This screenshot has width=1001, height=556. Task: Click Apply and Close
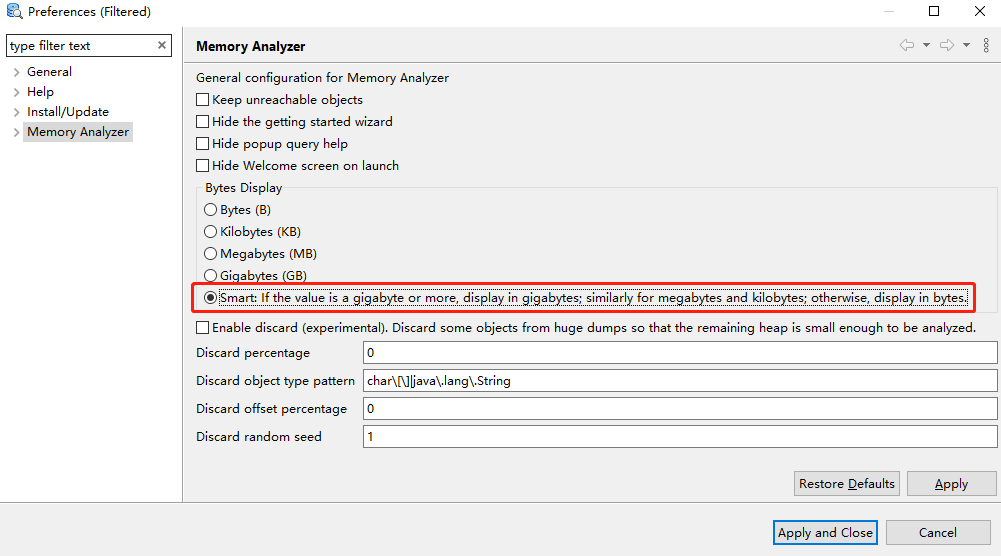(825, 532)
